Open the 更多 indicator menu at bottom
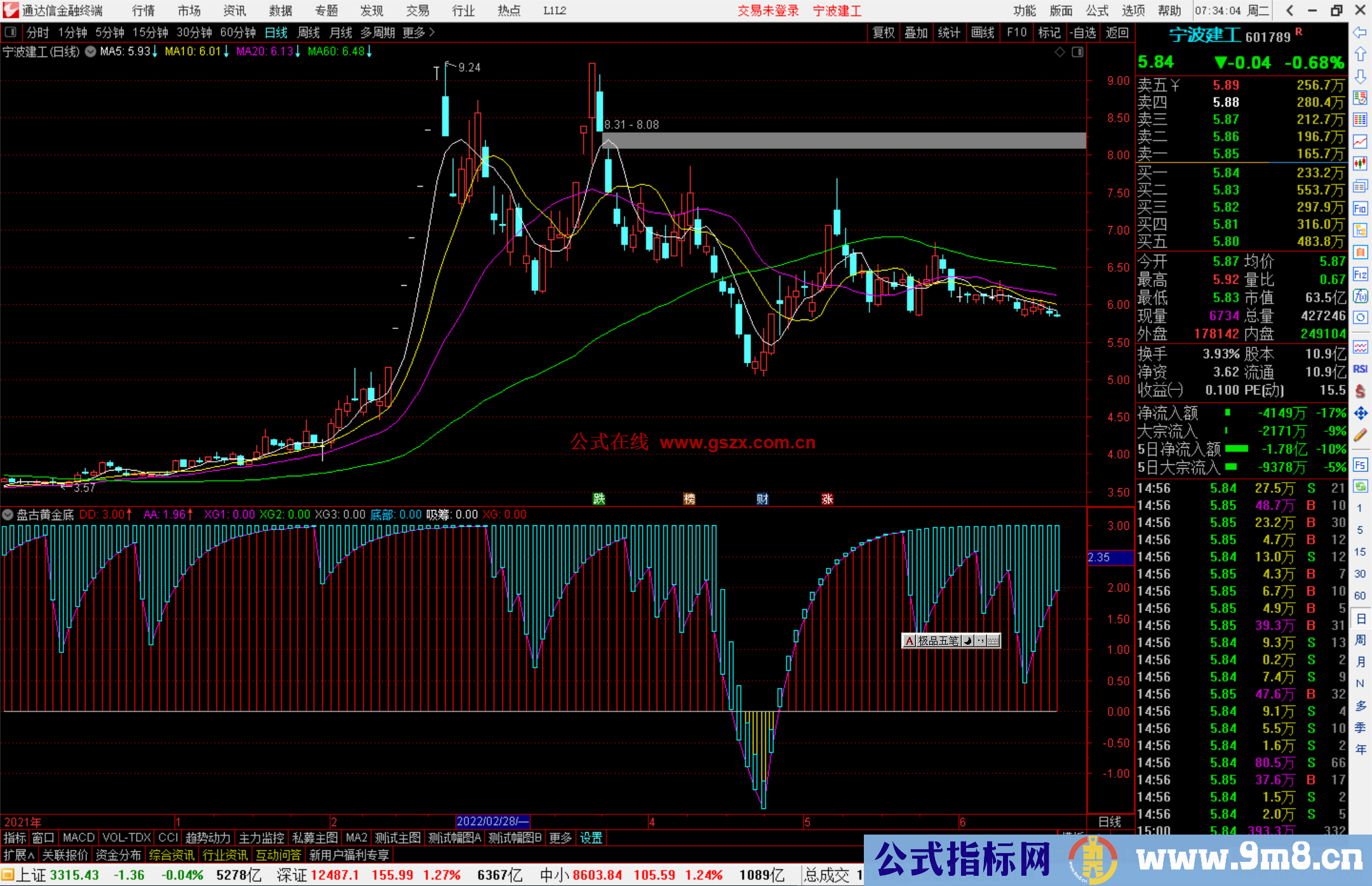This screenshot has height=886, width=1372. point(560,838)
